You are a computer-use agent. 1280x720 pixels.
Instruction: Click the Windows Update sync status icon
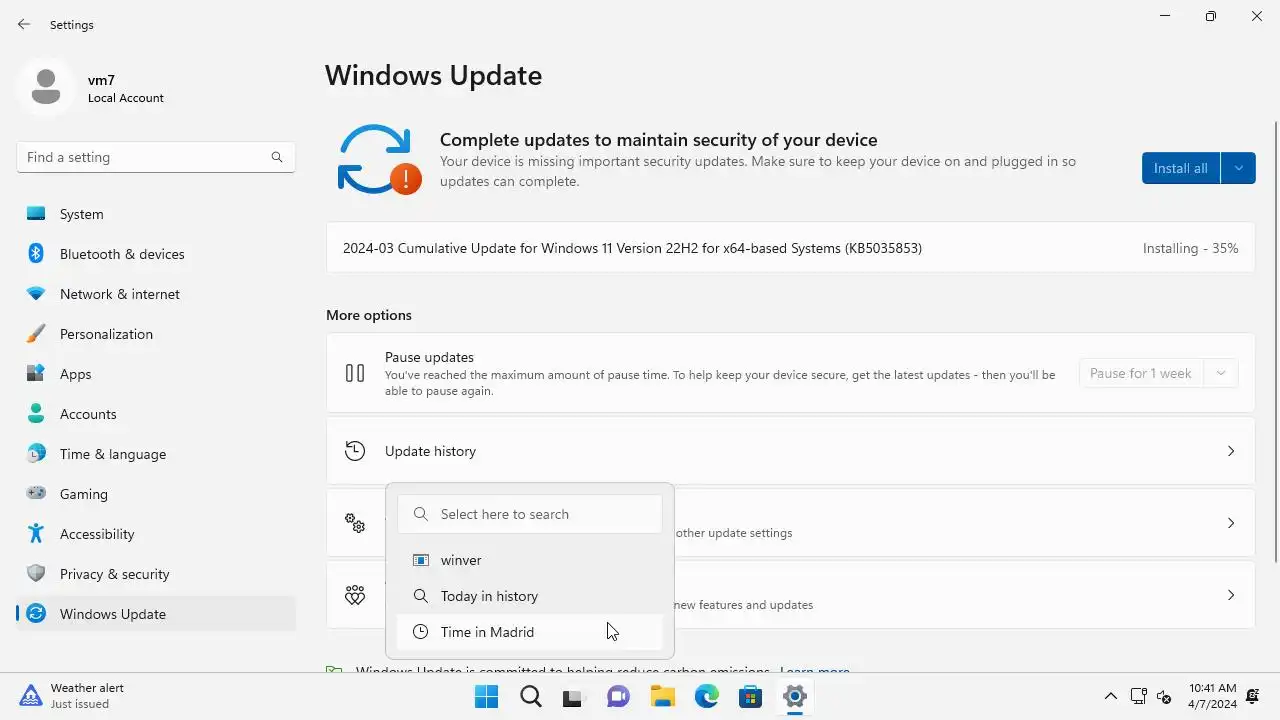(378, 159)
